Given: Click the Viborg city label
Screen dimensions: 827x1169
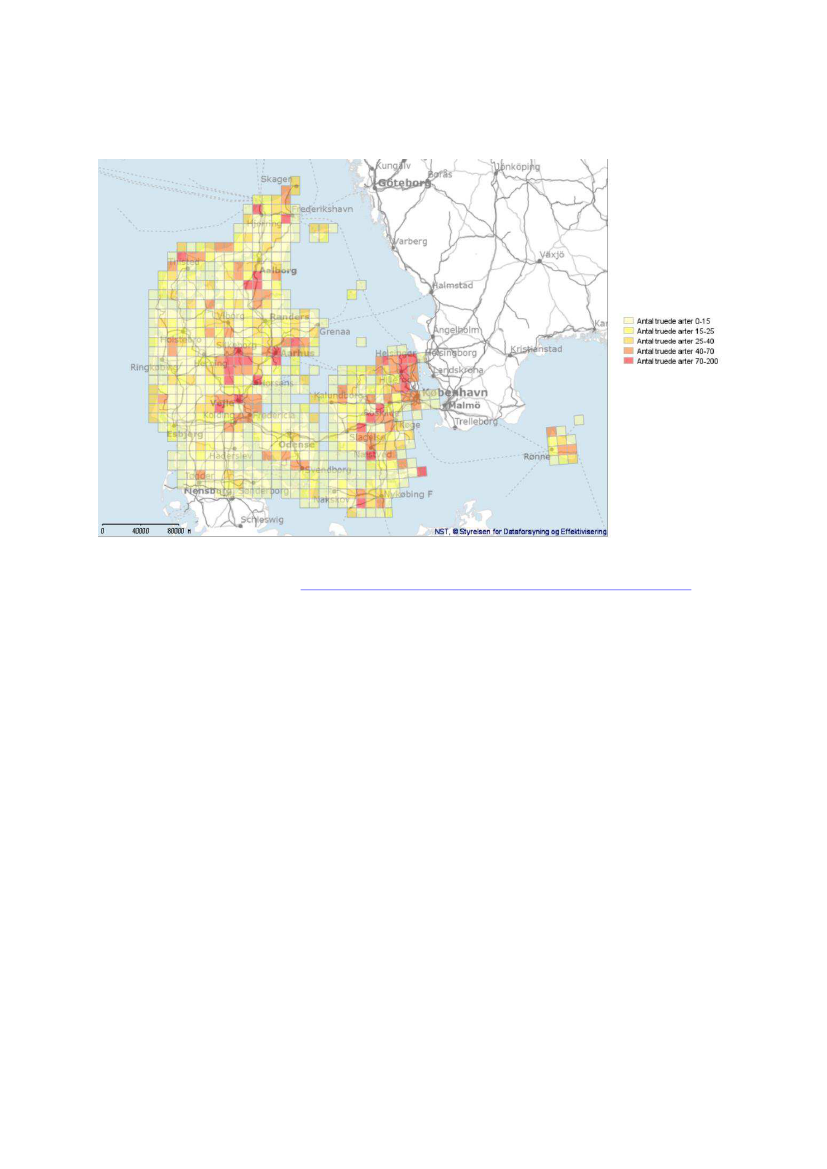Looking at the screenshot, I should coord(230,315).
